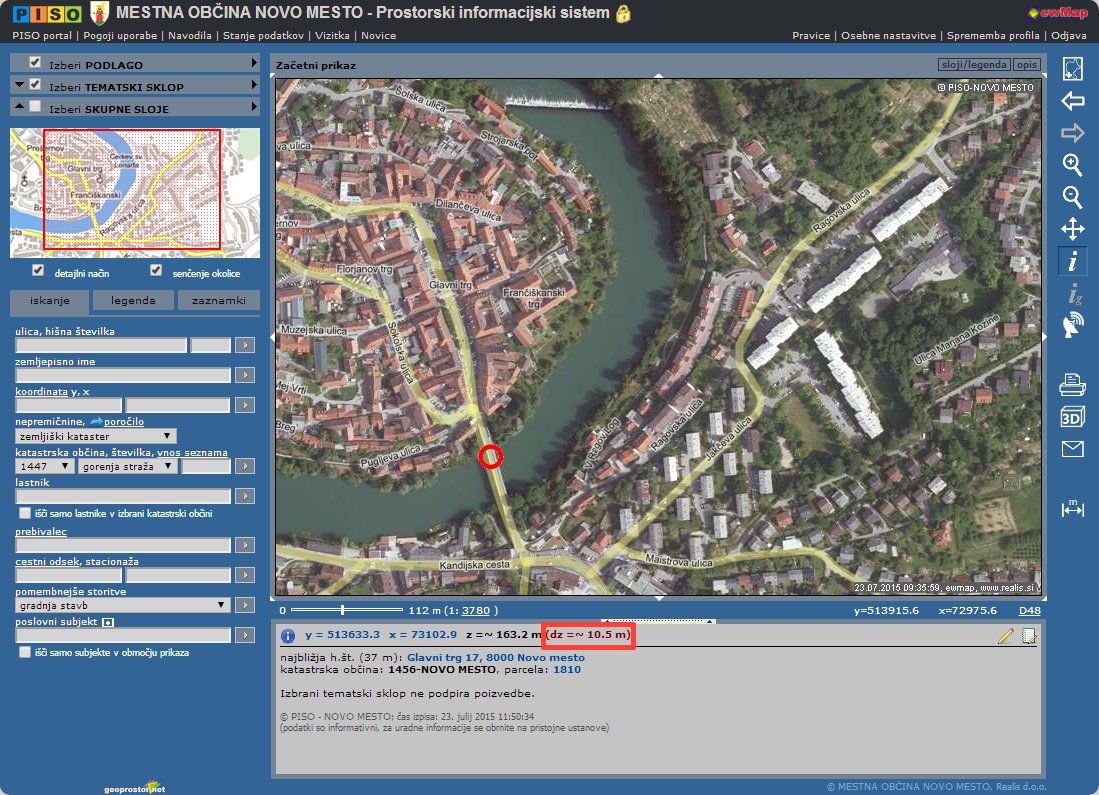Open the Glavni trg 17 address link
1099x795 pixels.
click(495, 657)
